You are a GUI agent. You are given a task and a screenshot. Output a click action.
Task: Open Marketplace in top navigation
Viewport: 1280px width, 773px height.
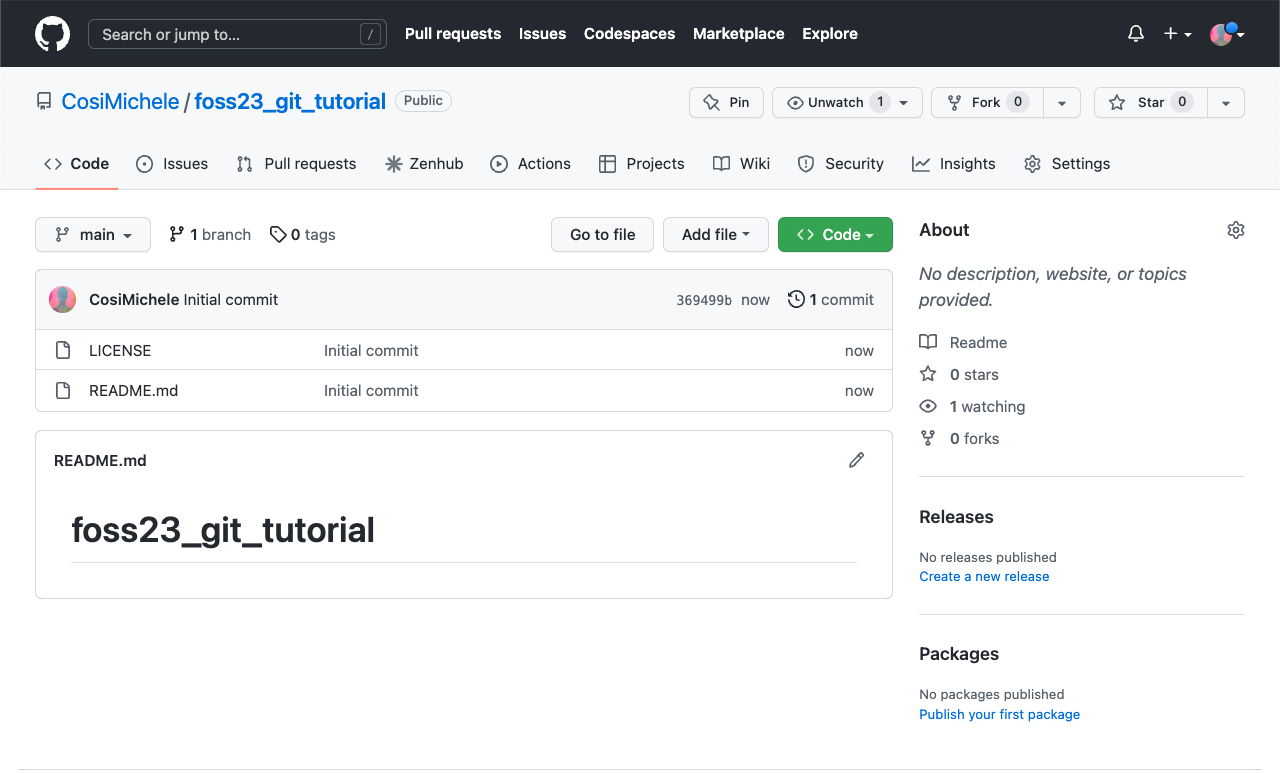[x=739, y=34]
